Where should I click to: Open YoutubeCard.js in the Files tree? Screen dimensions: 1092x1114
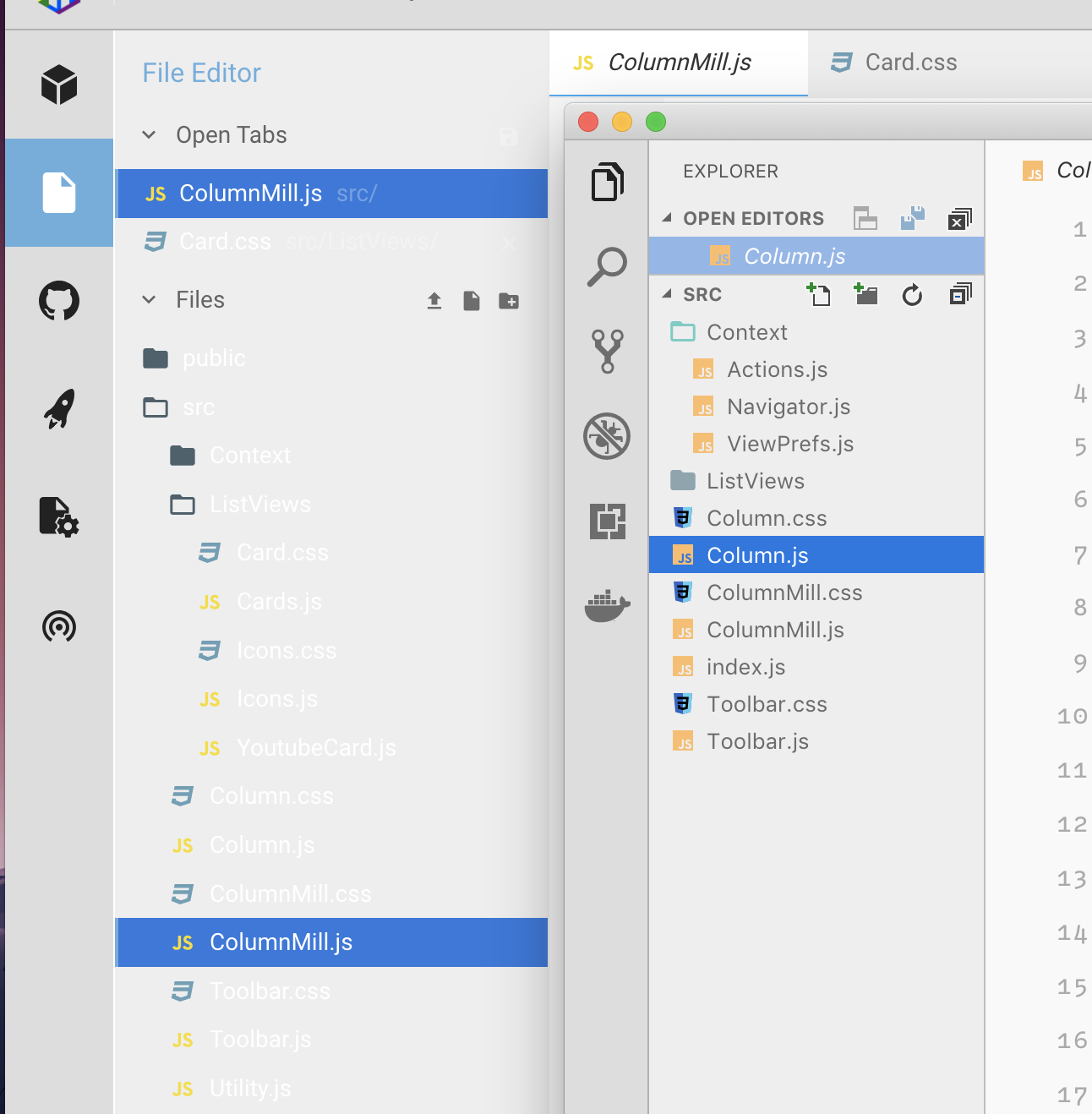click(x=330, y=748)
